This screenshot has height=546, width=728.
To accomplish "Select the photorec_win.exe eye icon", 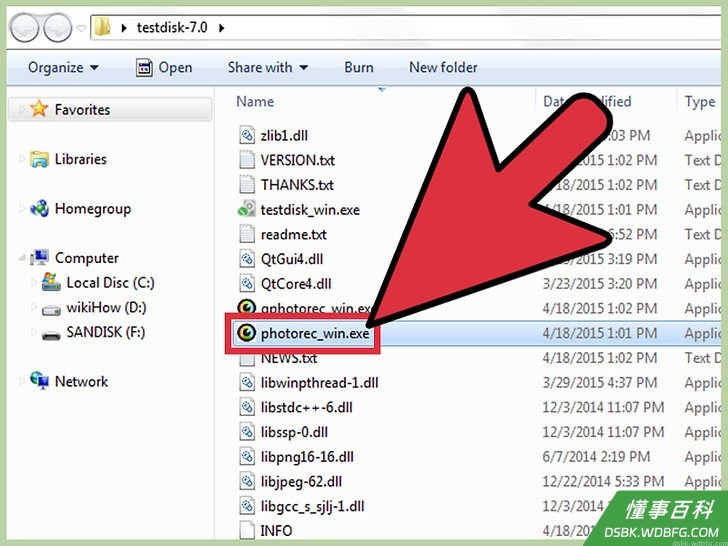I will coord(247,332).
